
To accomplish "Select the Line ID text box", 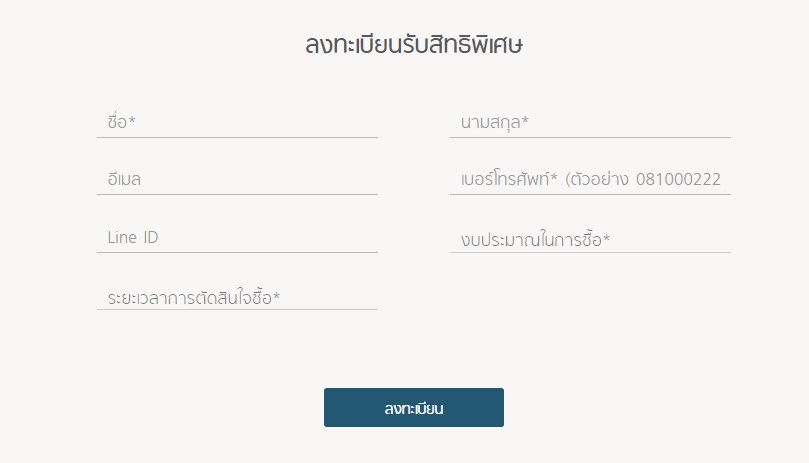I will point(237,237).
